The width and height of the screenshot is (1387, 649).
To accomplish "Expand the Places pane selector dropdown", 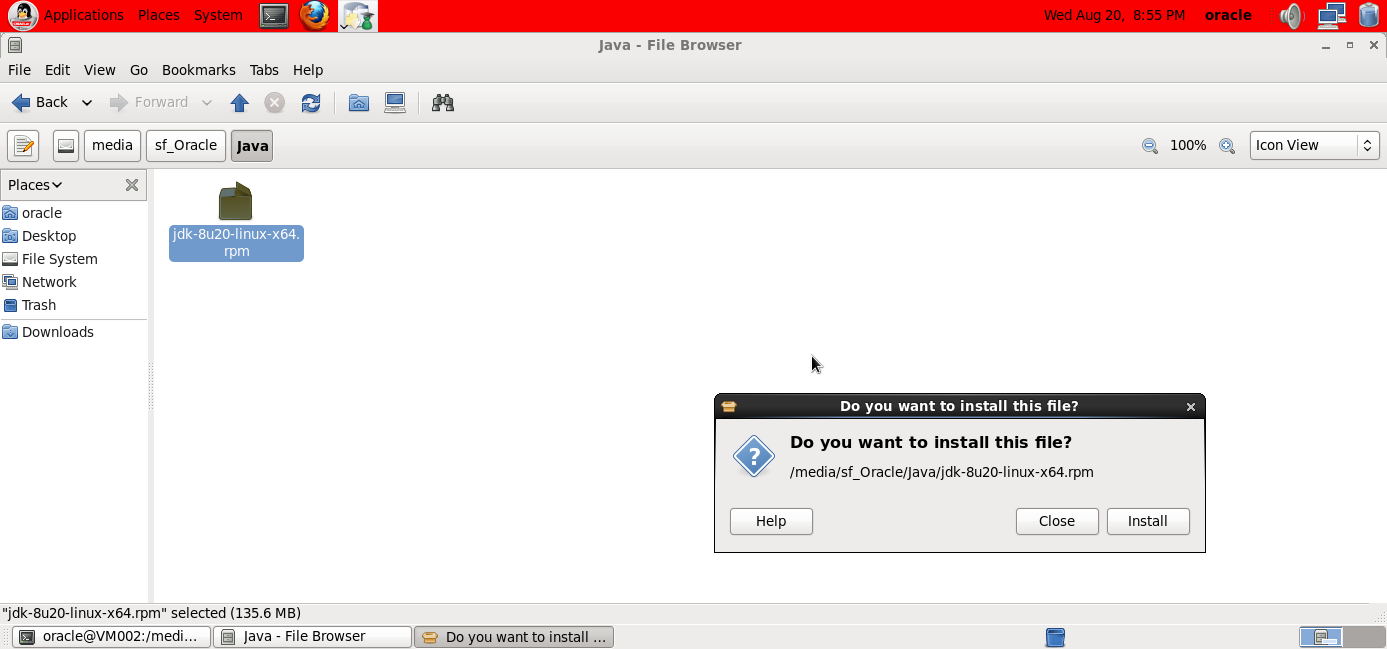I will [x=35, y=185].
